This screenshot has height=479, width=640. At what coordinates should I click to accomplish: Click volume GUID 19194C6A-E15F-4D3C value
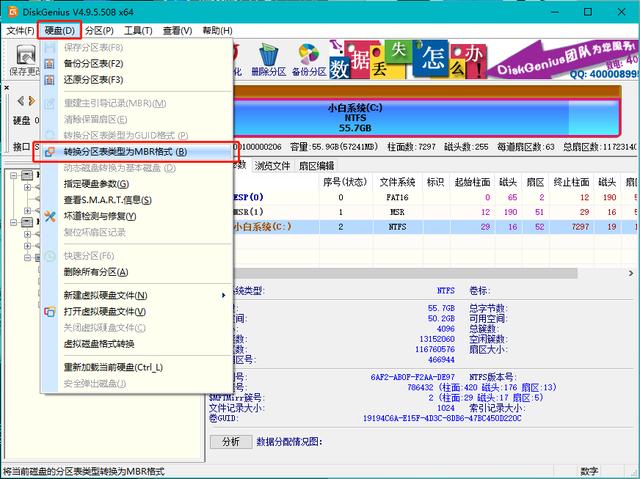coord(442,418)
